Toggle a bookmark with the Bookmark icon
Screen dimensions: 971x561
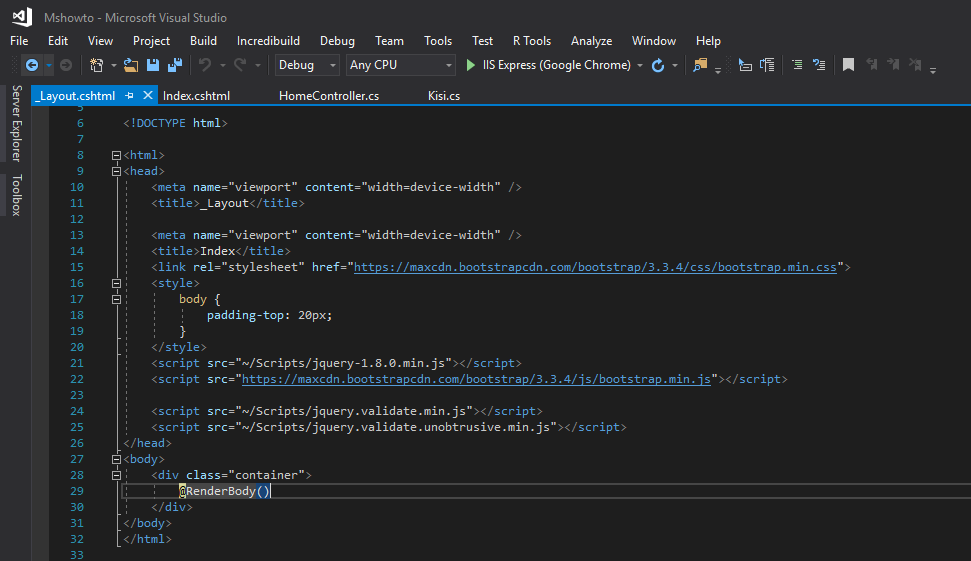[x=848, y=65]
